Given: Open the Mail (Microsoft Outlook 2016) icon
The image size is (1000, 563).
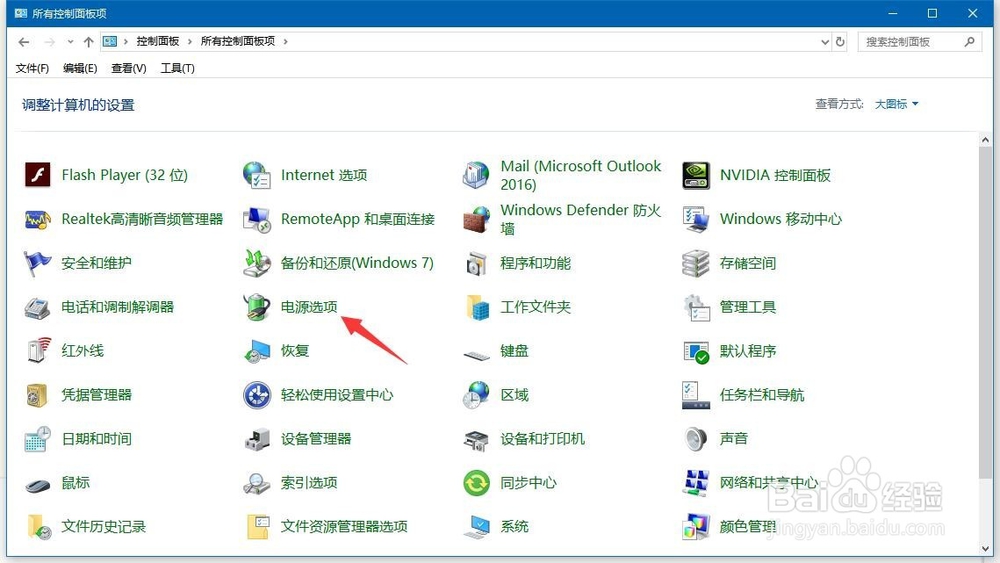Looking at the screenshot, I should click(476, 175).
